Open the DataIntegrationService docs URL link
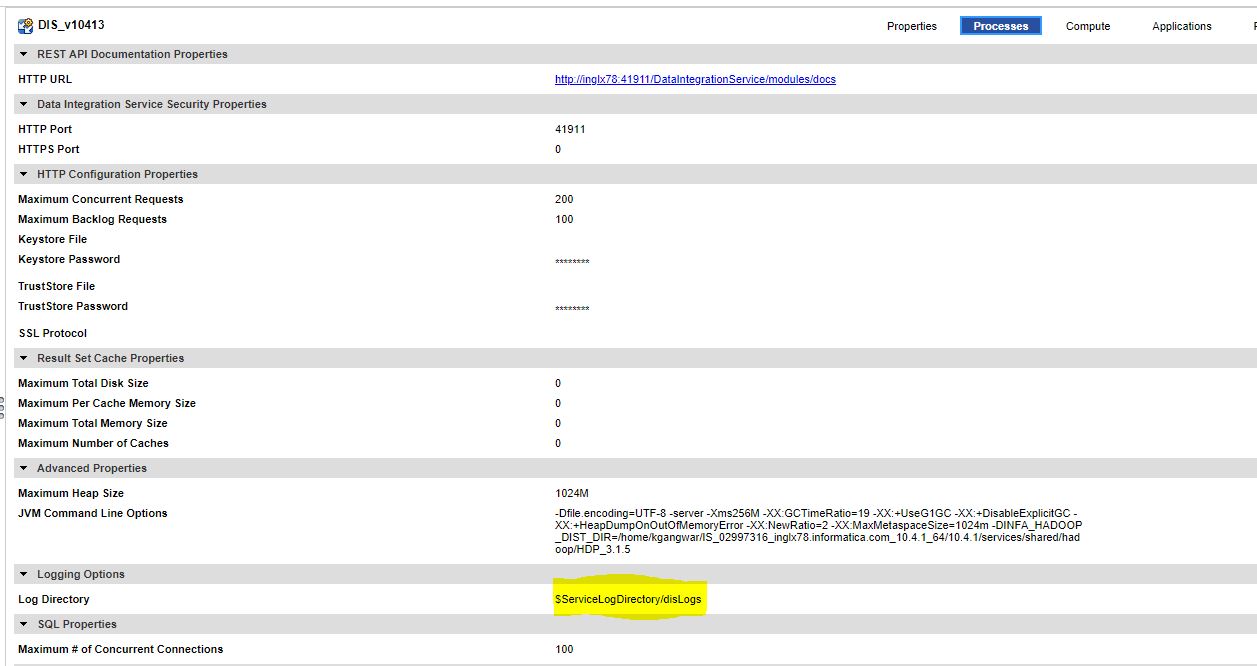 pyautogui.click(x=695, y=79)
